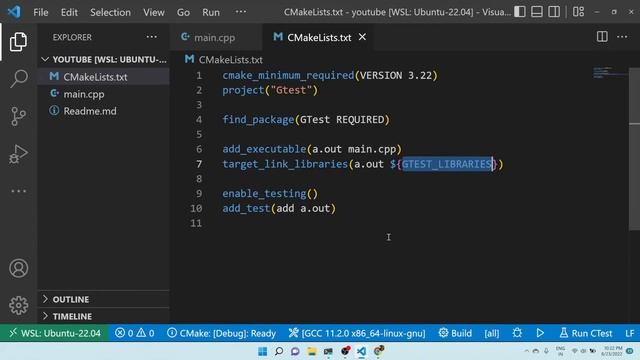
Task: Click the Build button in status bar
Action: point(455,333)
